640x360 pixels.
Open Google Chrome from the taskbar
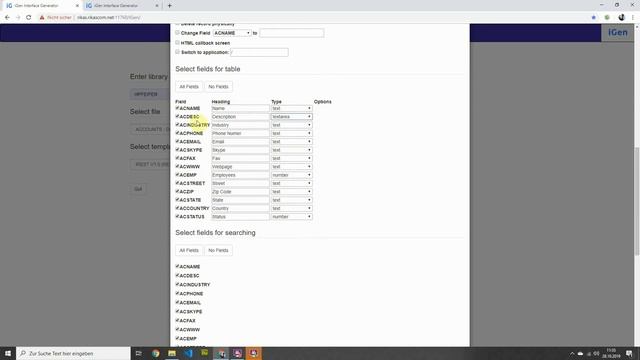pyautogui.click(x=156, y=353)
